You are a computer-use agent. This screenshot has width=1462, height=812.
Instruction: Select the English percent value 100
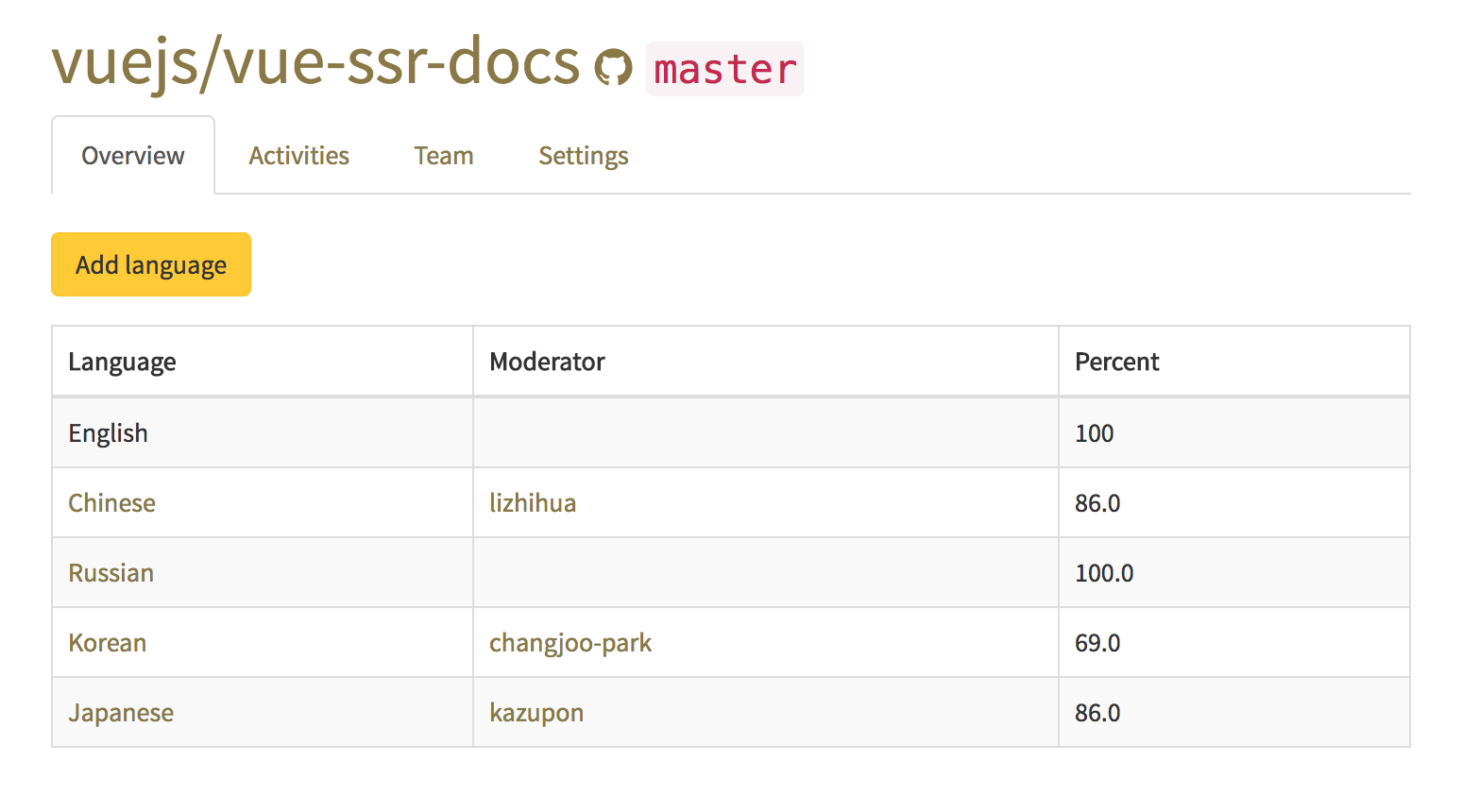1094,433
